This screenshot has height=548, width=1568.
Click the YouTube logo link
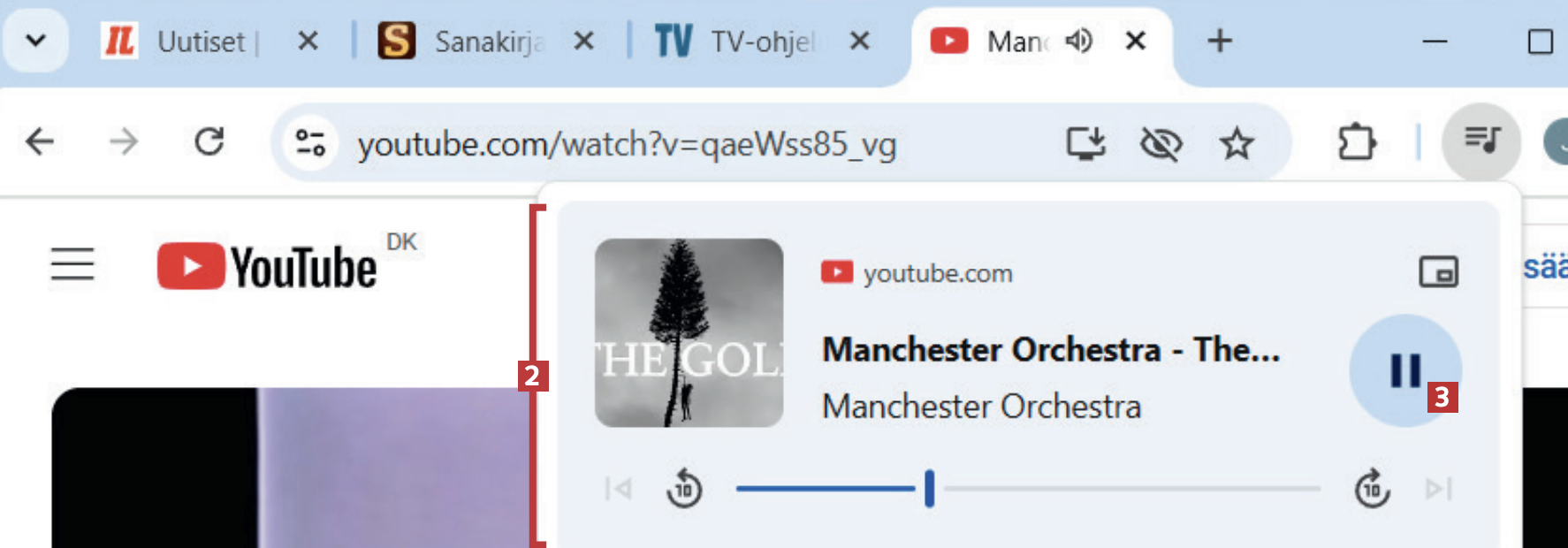click(267, 266)
